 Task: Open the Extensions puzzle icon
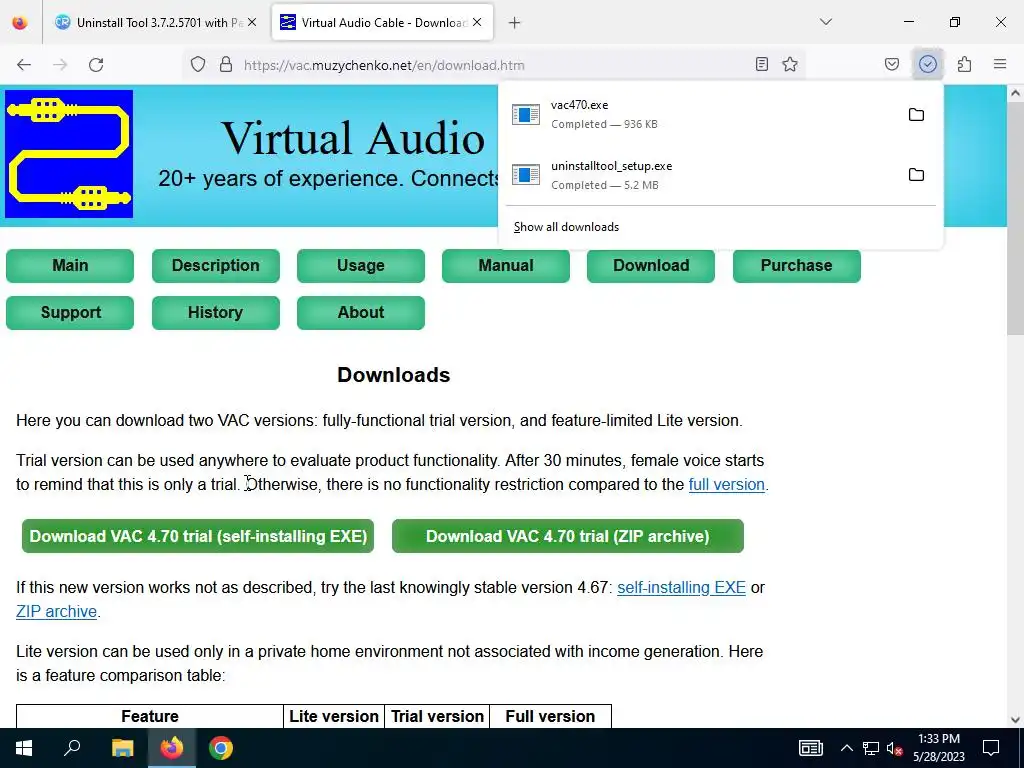point(965,65)
